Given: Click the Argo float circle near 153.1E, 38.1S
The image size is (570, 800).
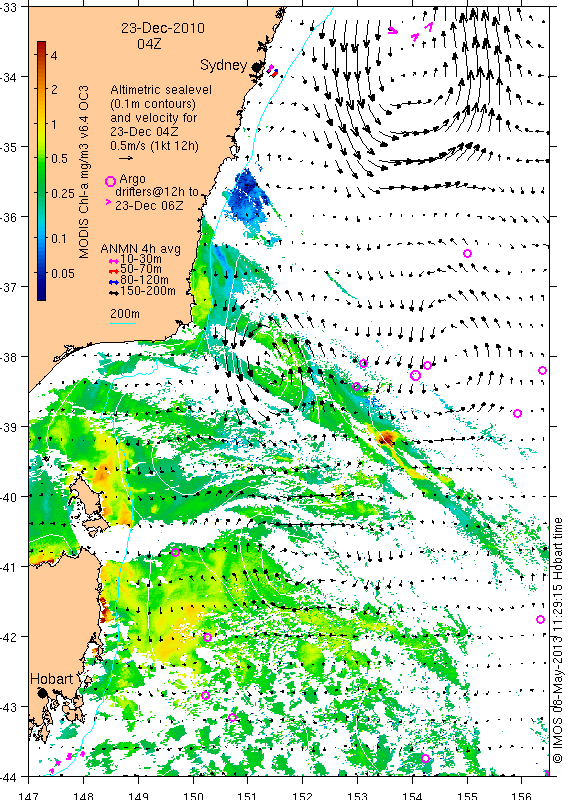Looking at the screenshot, I should tap(363, 364).
